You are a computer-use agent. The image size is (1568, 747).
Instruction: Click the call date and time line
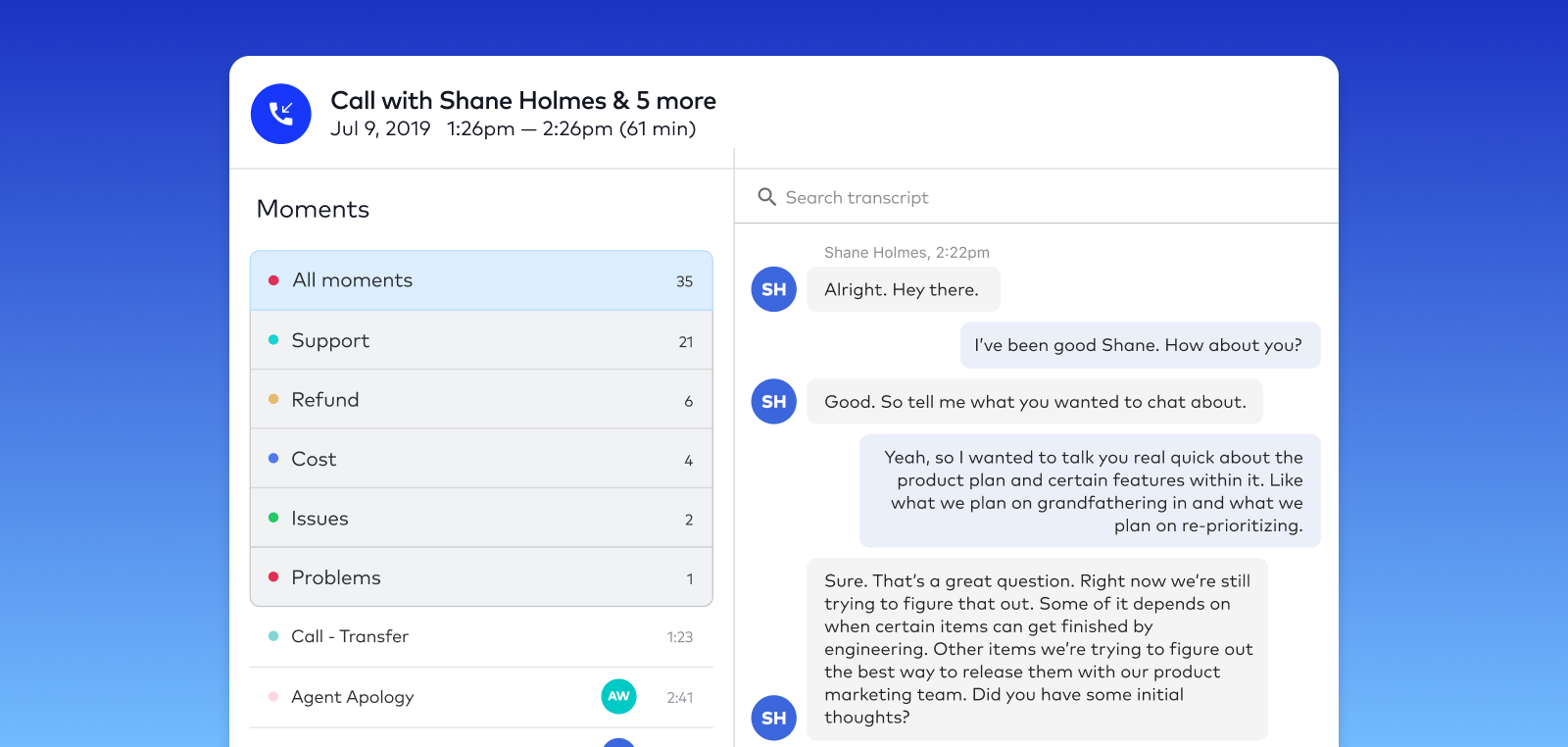514,129
